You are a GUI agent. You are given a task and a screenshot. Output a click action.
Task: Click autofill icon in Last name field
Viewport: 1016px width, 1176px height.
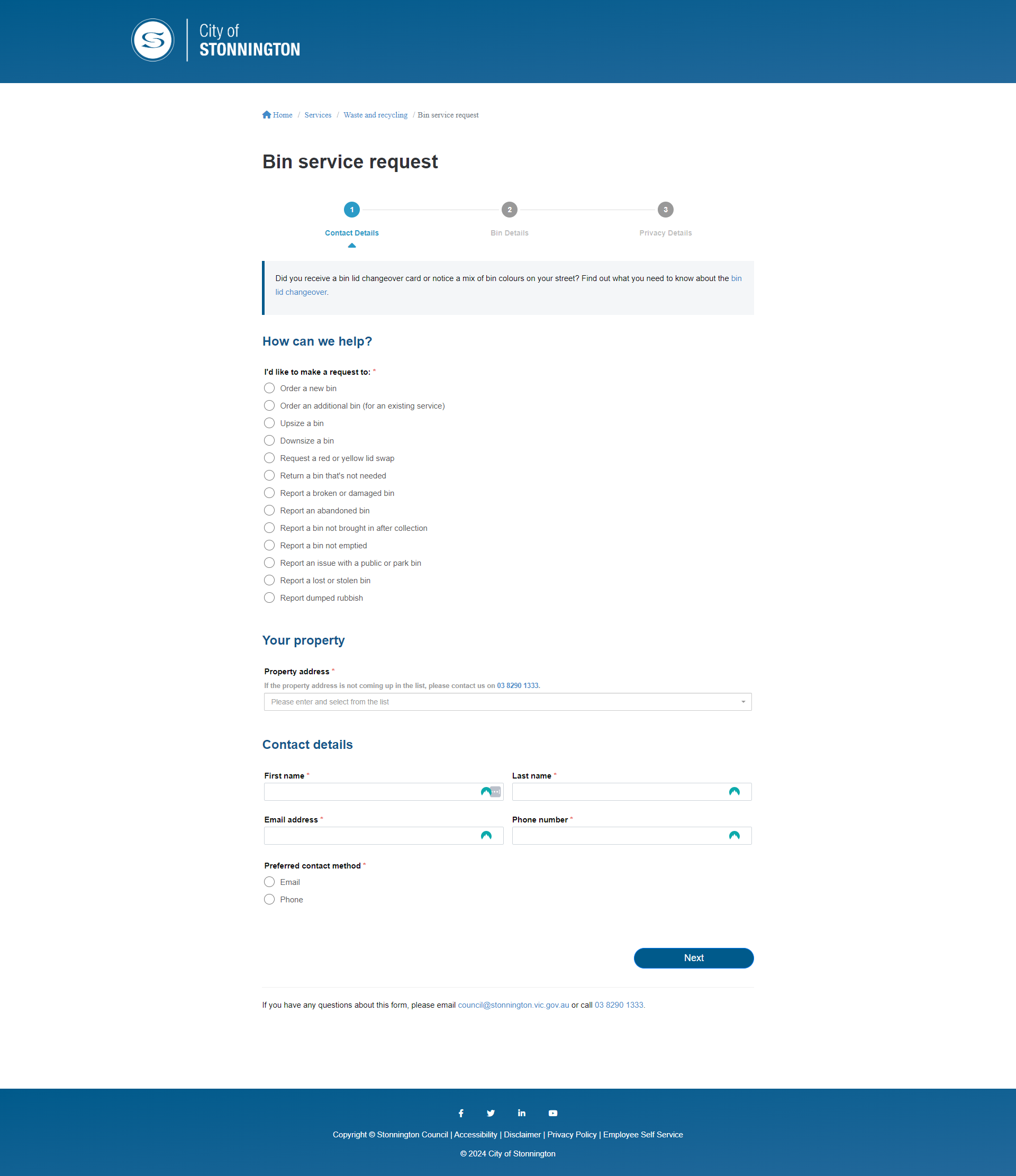coord(734,792)
